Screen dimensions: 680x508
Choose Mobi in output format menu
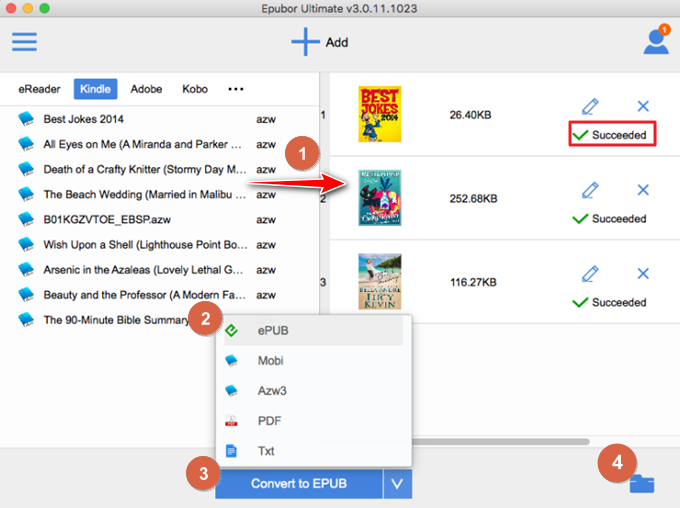(314, 361)
